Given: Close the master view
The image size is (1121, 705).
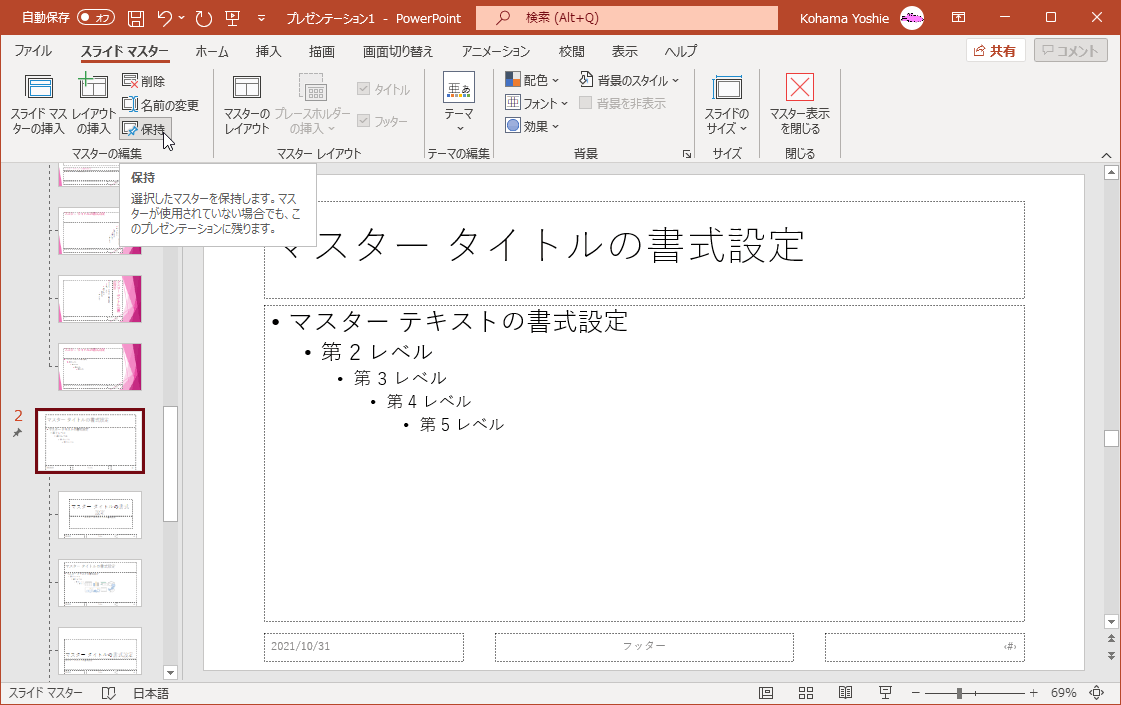Looking at the screenshot, I should (800, 103).
